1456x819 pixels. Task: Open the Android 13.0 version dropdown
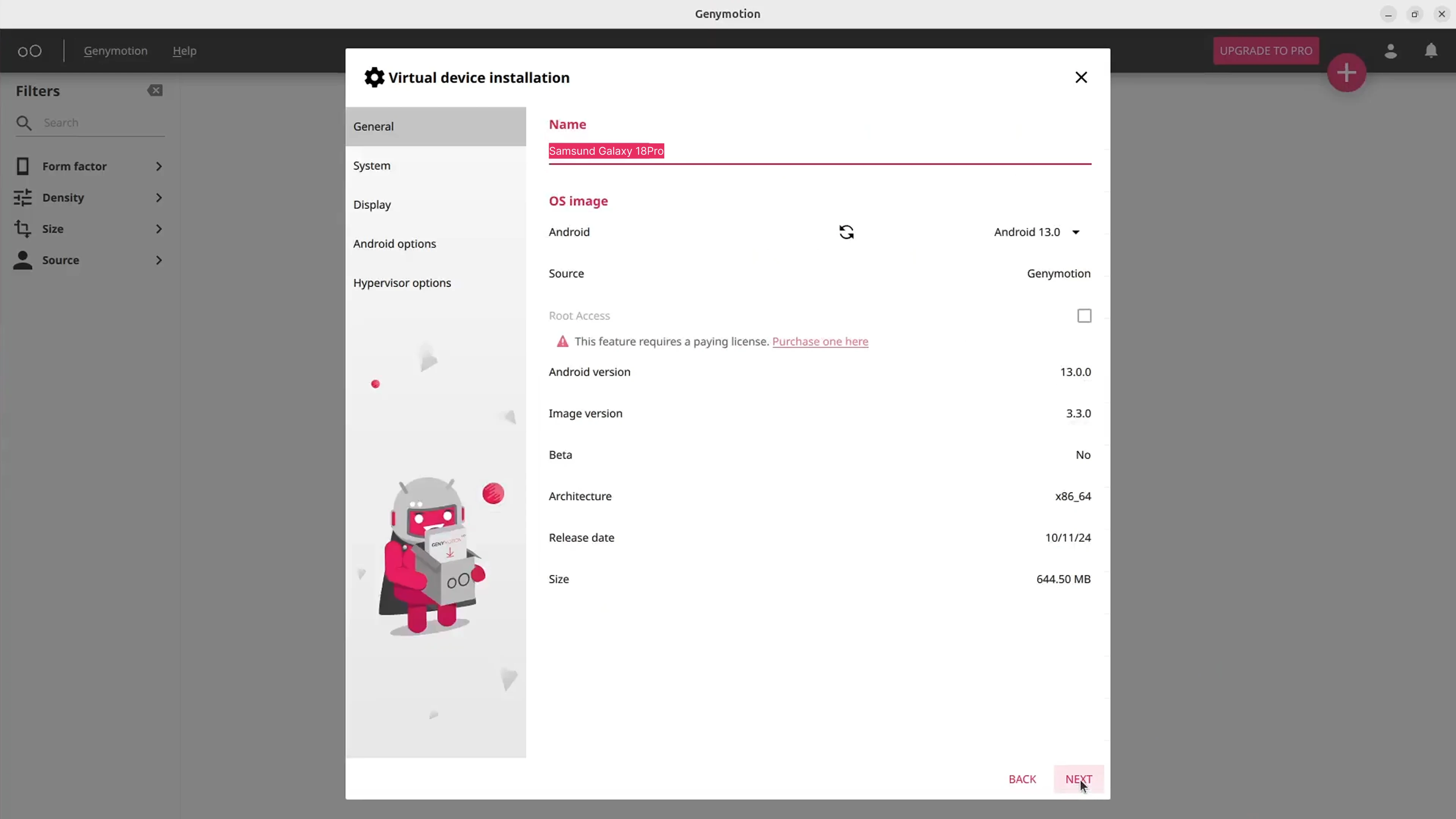1037,232
